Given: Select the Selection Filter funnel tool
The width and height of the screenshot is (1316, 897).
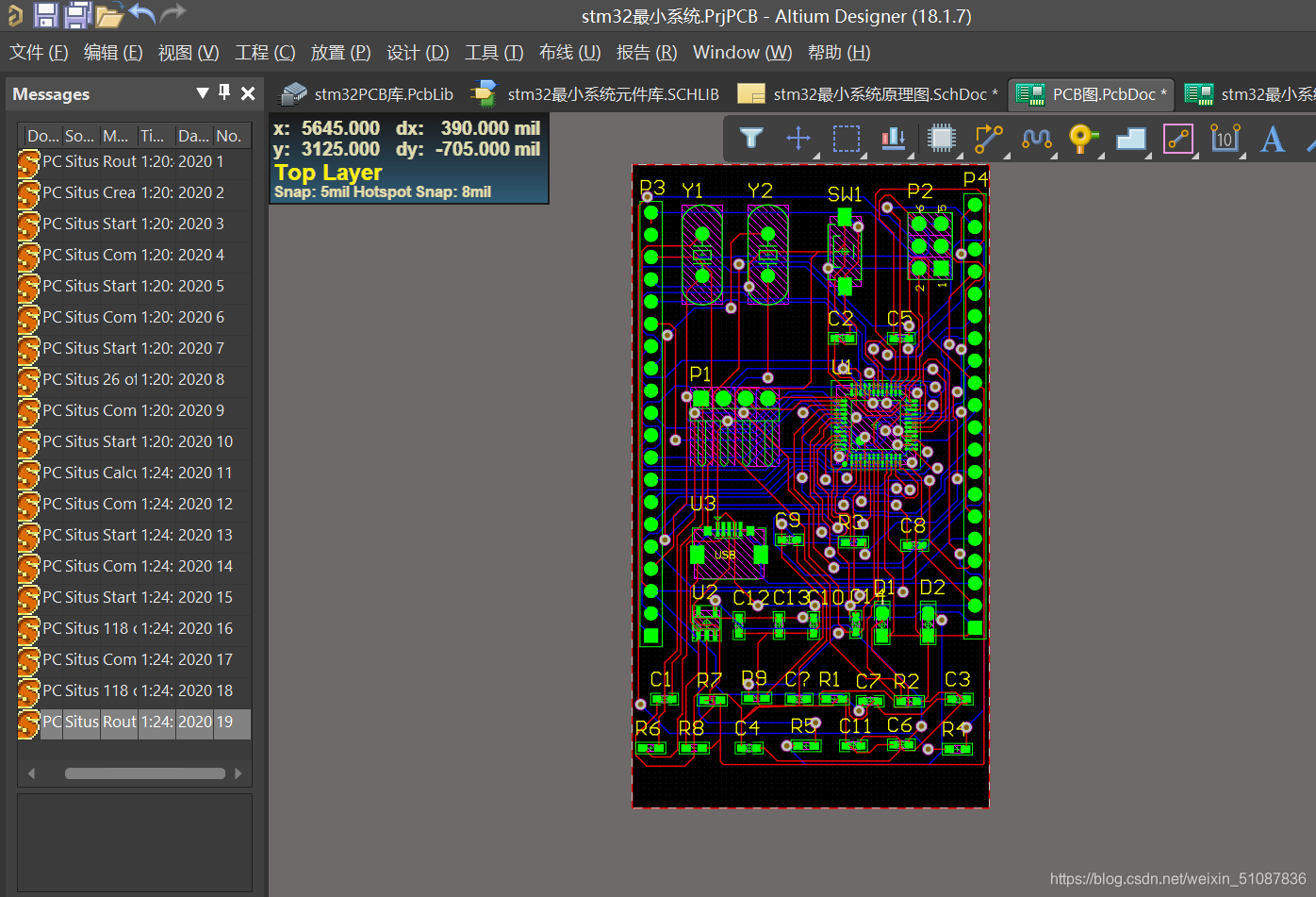Looking at the screenshot, I should click(750, 139).
